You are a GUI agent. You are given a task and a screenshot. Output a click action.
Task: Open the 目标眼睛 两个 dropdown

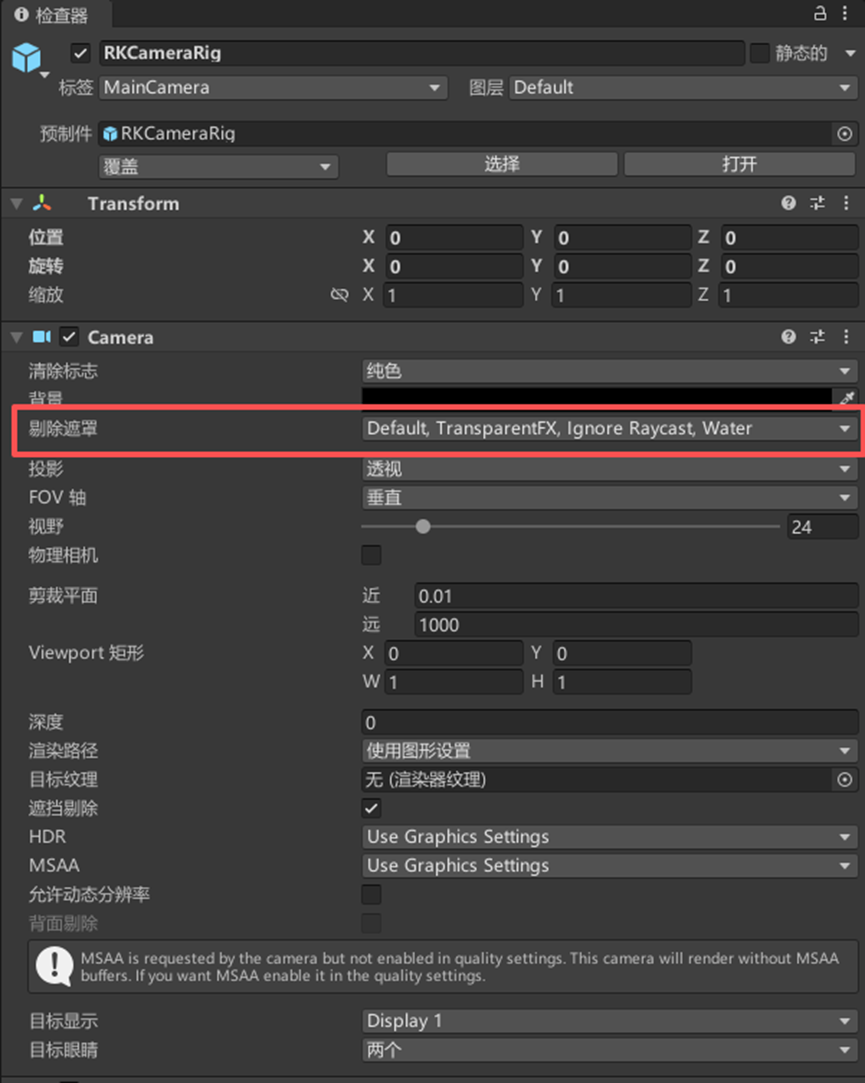click(x=609, y=1050)
